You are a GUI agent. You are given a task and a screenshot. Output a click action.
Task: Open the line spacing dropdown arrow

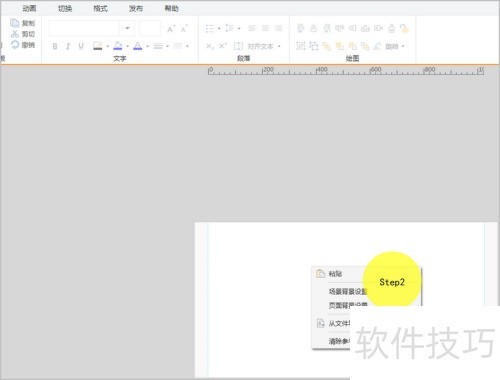[239, 29]
